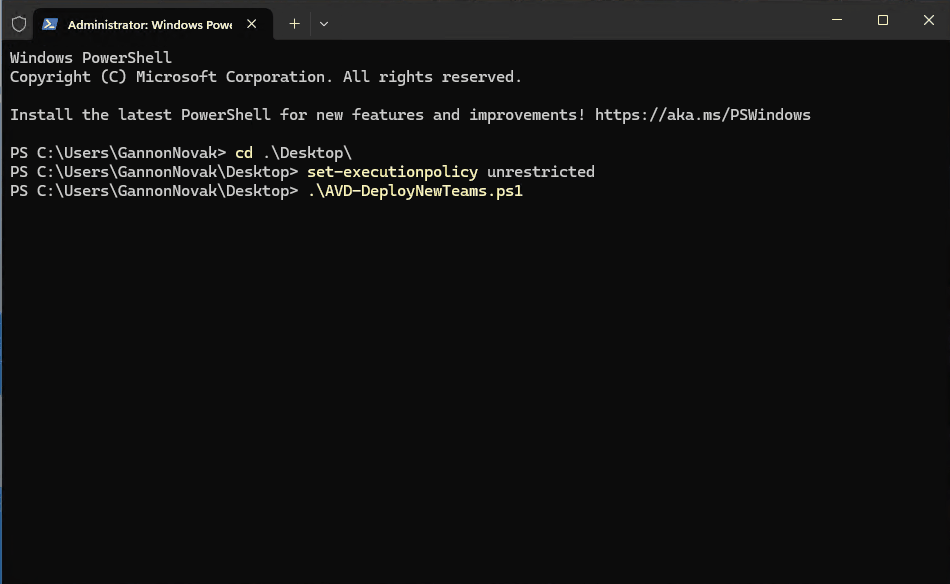This screenshot has width=950, height=584.
Task: Open the aka.ms/PSWindows link
Action: click(x=702, y=115)
